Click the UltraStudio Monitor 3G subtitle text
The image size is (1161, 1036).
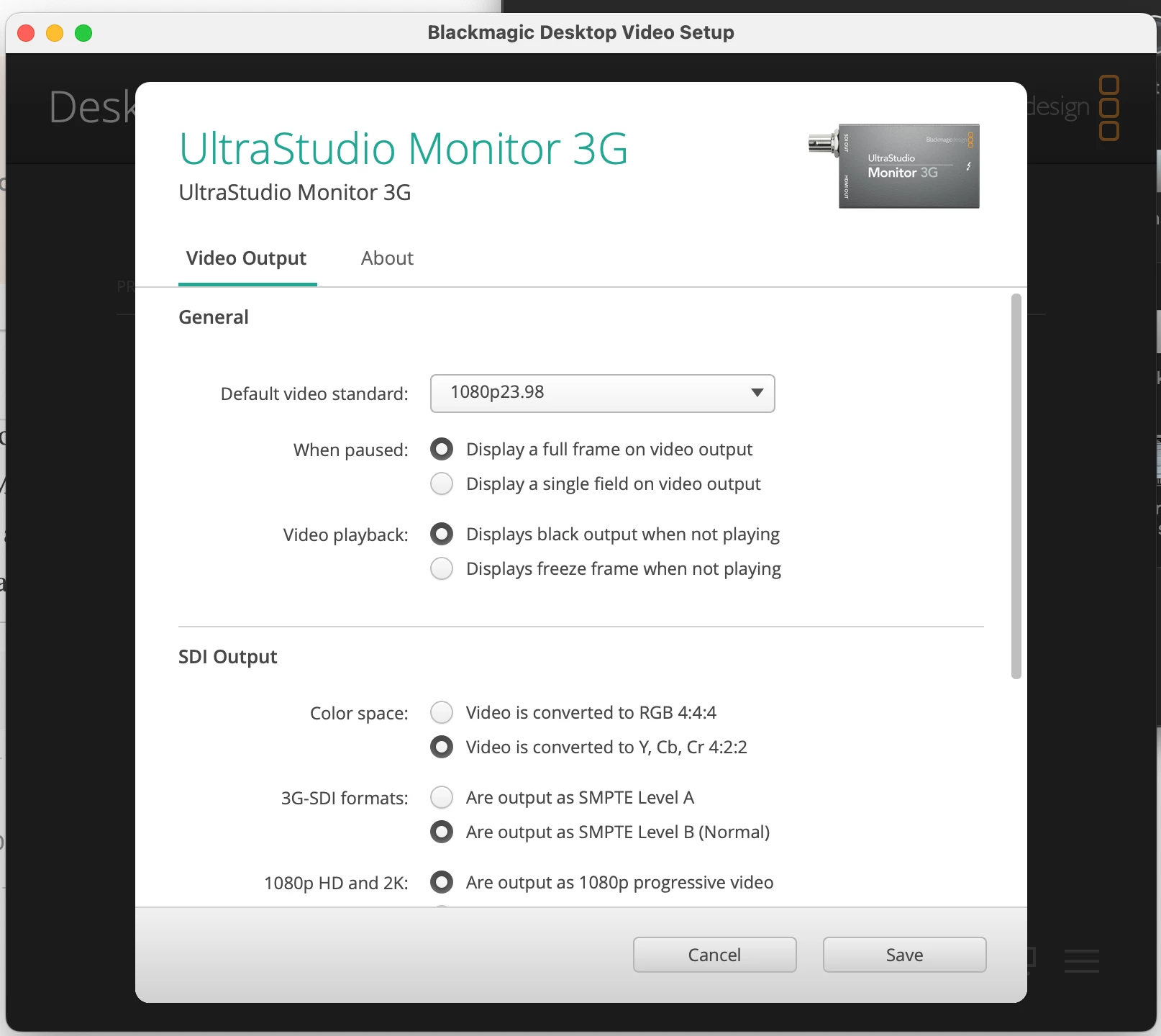click(295, 193)
